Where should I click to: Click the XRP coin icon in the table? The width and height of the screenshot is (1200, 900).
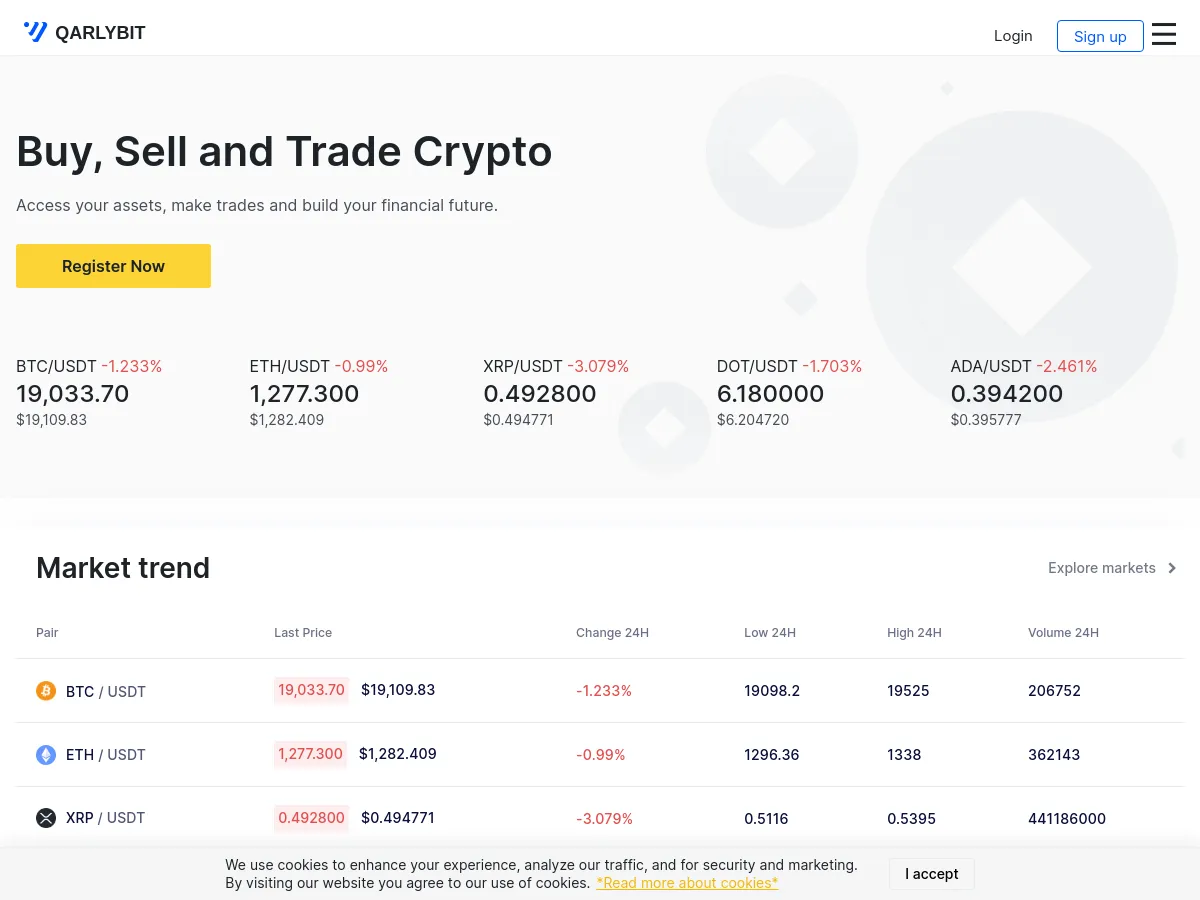tap(46, 818)
